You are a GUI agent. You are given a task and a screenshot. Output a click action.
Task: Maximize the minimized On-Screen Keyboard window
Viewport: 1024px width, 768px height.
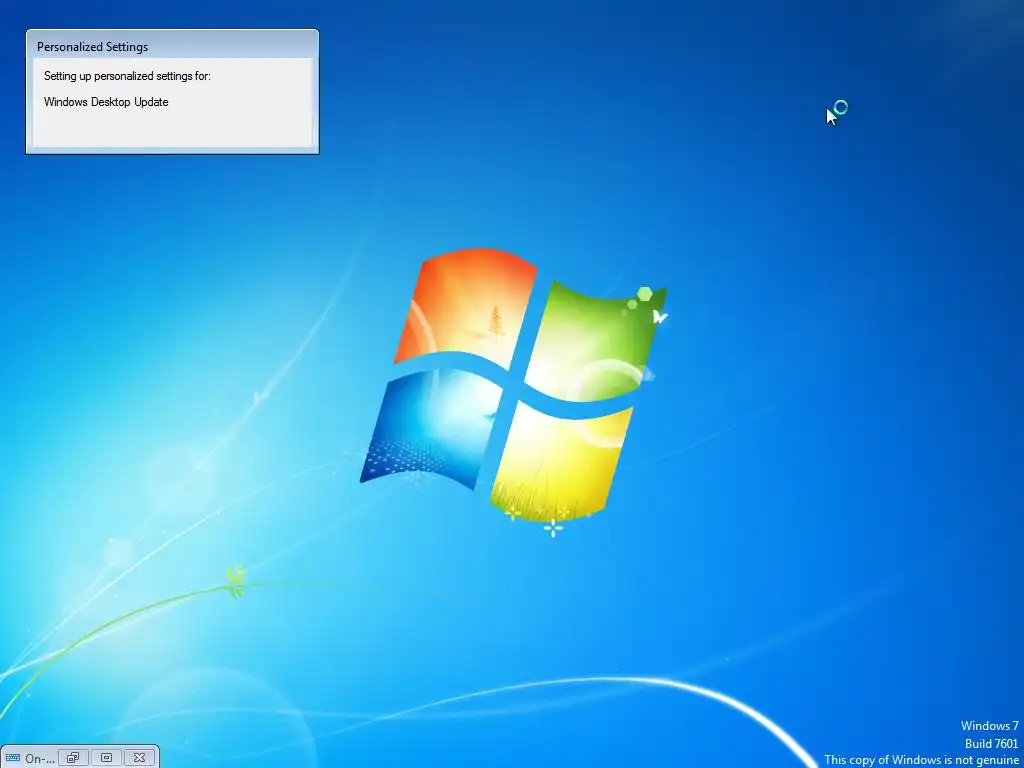(x=106, y=758)
